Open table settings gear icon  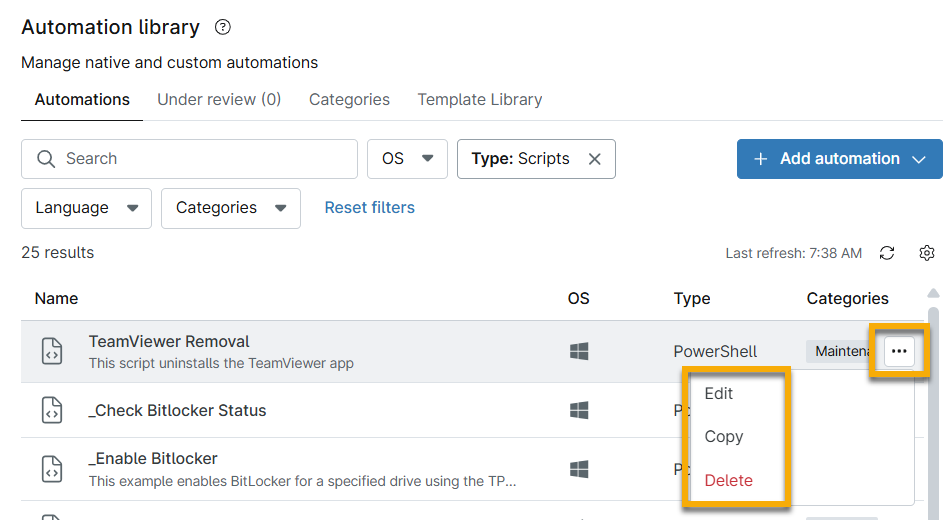[927, 253]
